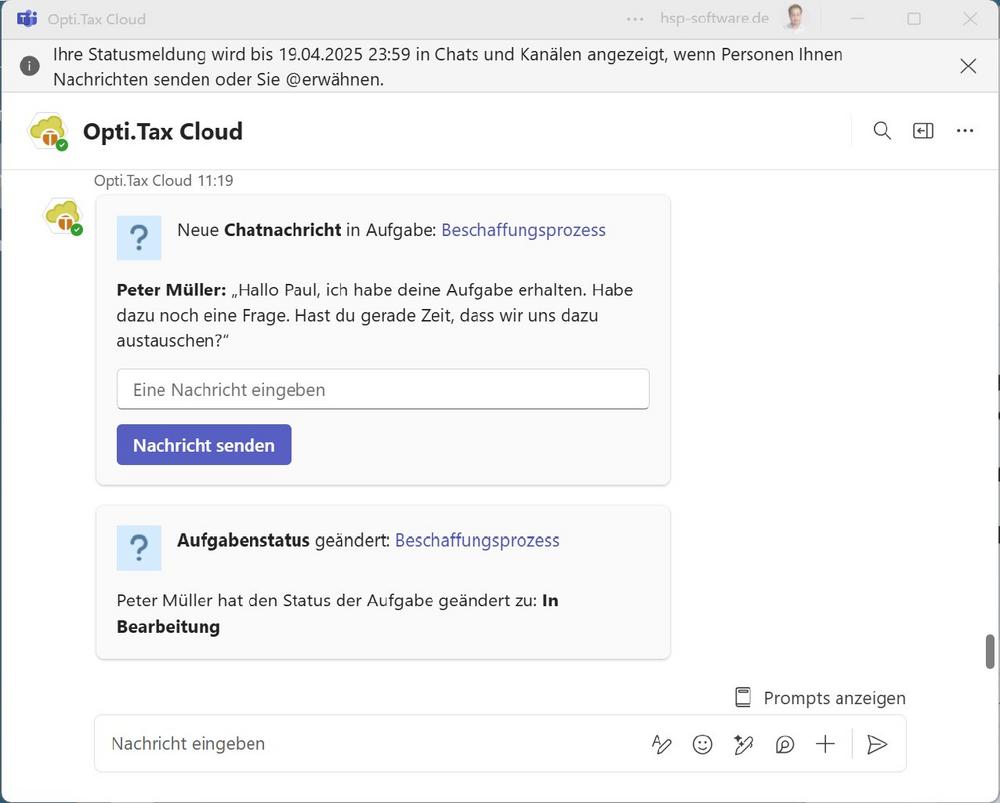Open the plus actions menu in compose bar
Screen dimensions: 1000x803
[825, 744]
